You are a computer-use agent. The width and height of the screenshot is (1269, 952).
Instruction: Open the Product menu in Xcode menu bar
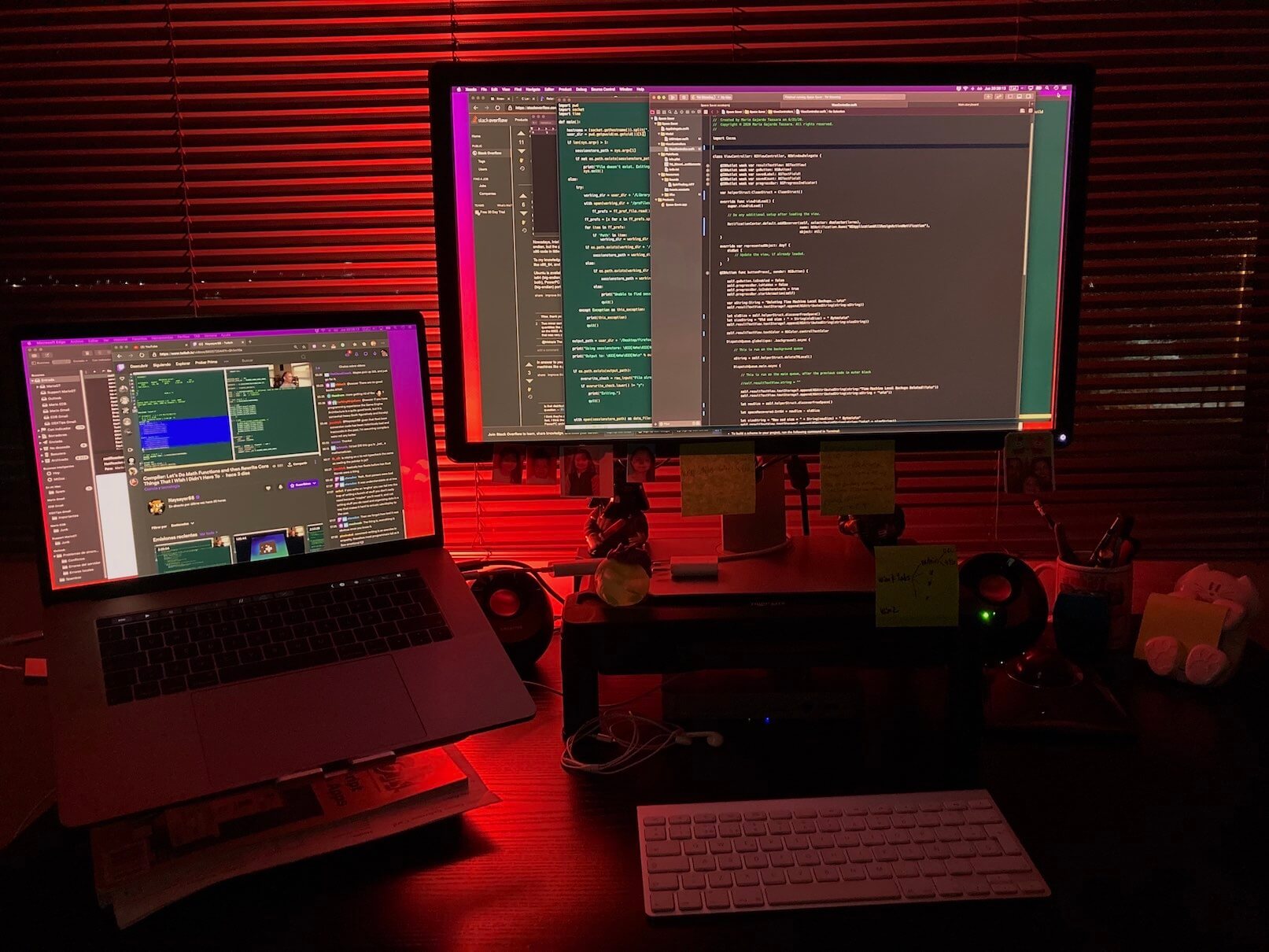[564, 90]
